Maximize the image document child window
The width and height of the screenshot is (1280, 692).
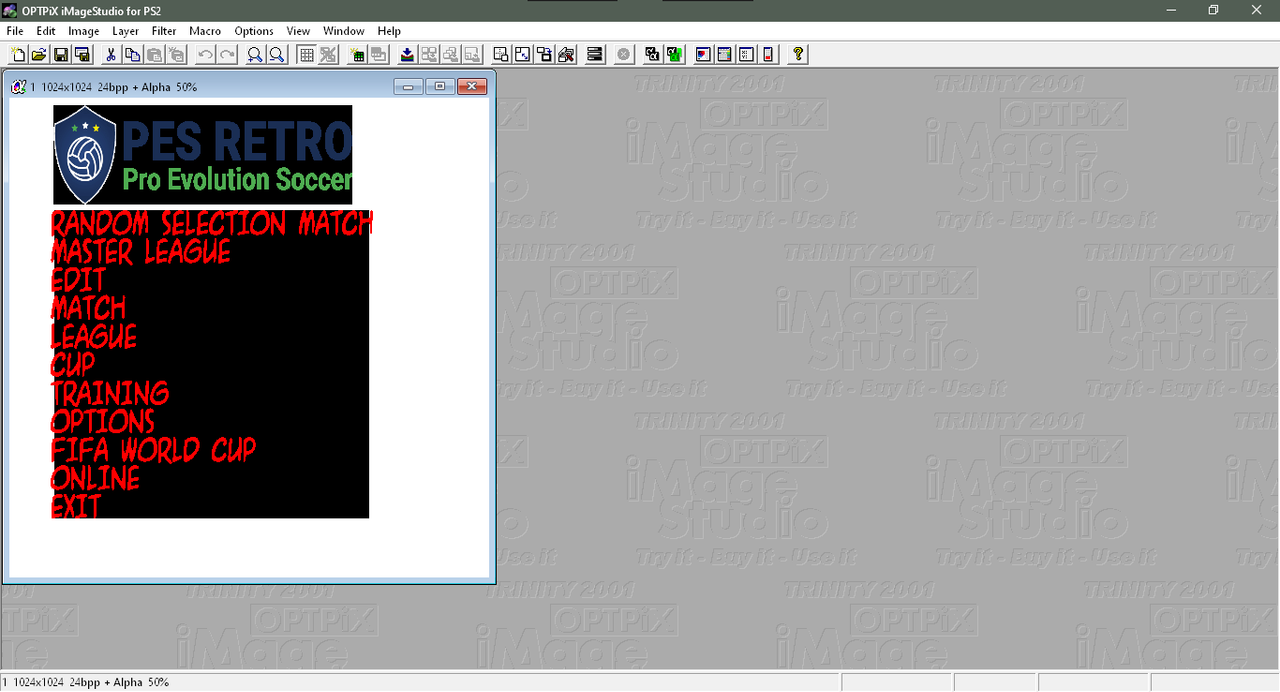coord(440,87)
